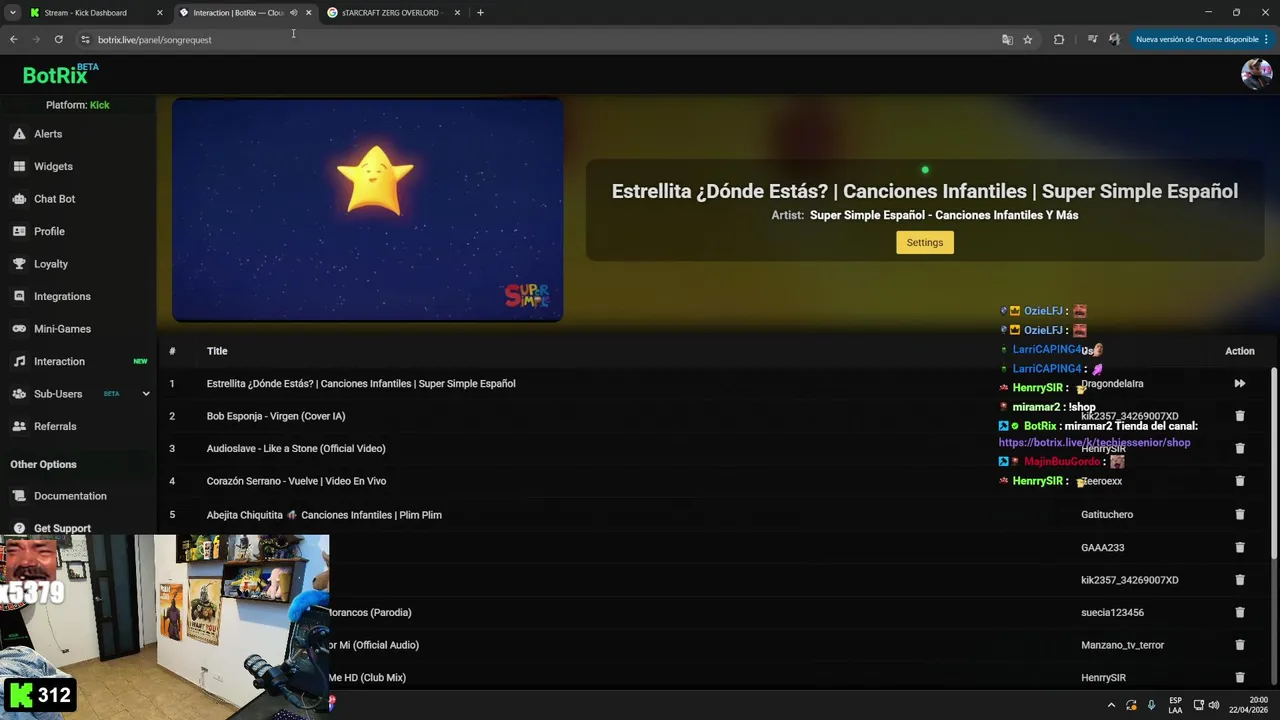Expand the Sub-Users menu chevron
Screen dimensions: 1280x720
(x=145, y=394)
